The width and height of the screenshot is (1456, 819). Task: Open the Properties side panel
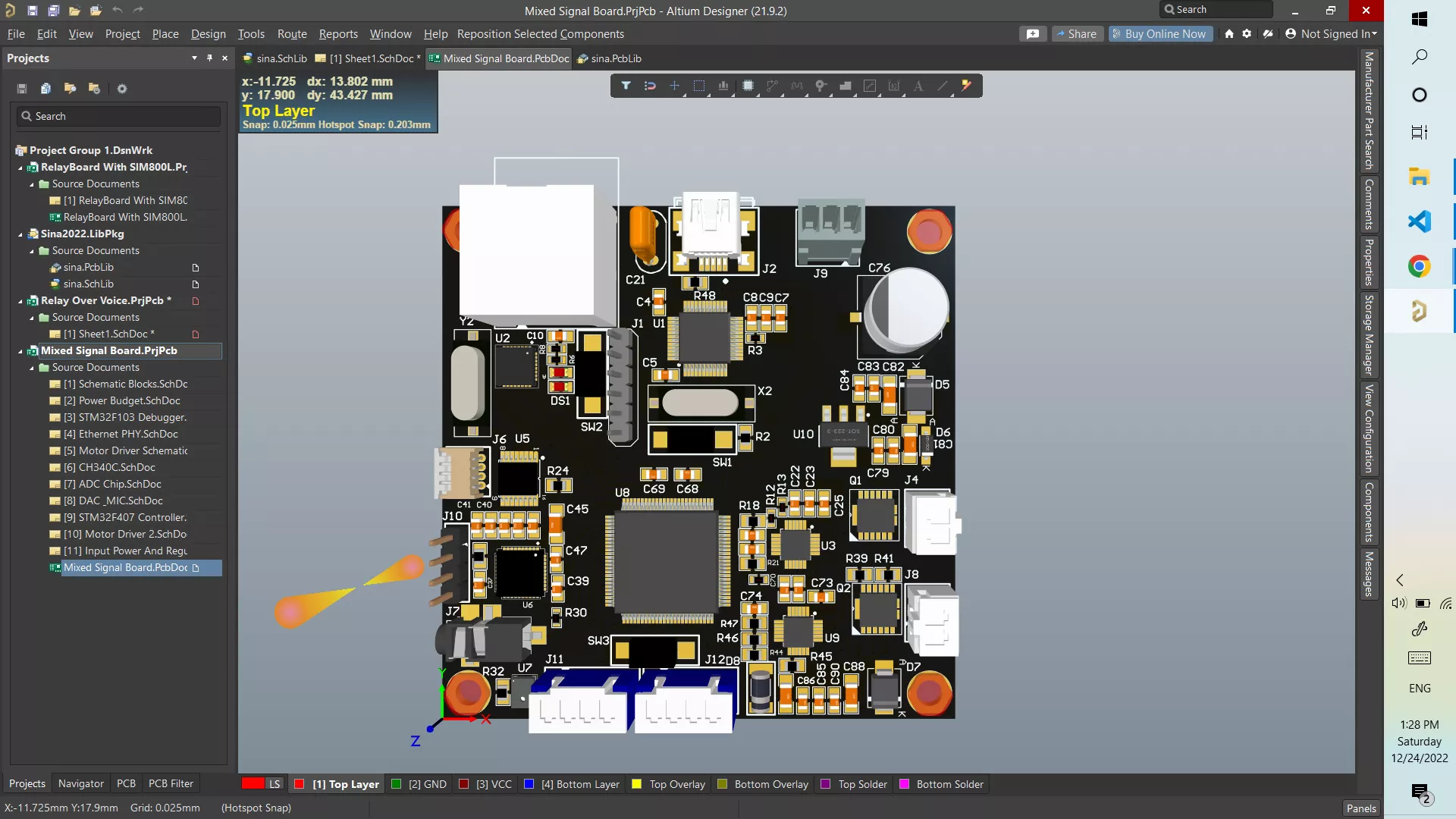[1369, 262]
